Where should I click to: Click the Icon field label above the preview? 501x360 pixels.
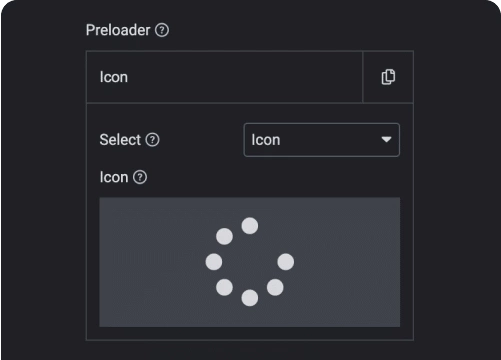click(114, 177)
